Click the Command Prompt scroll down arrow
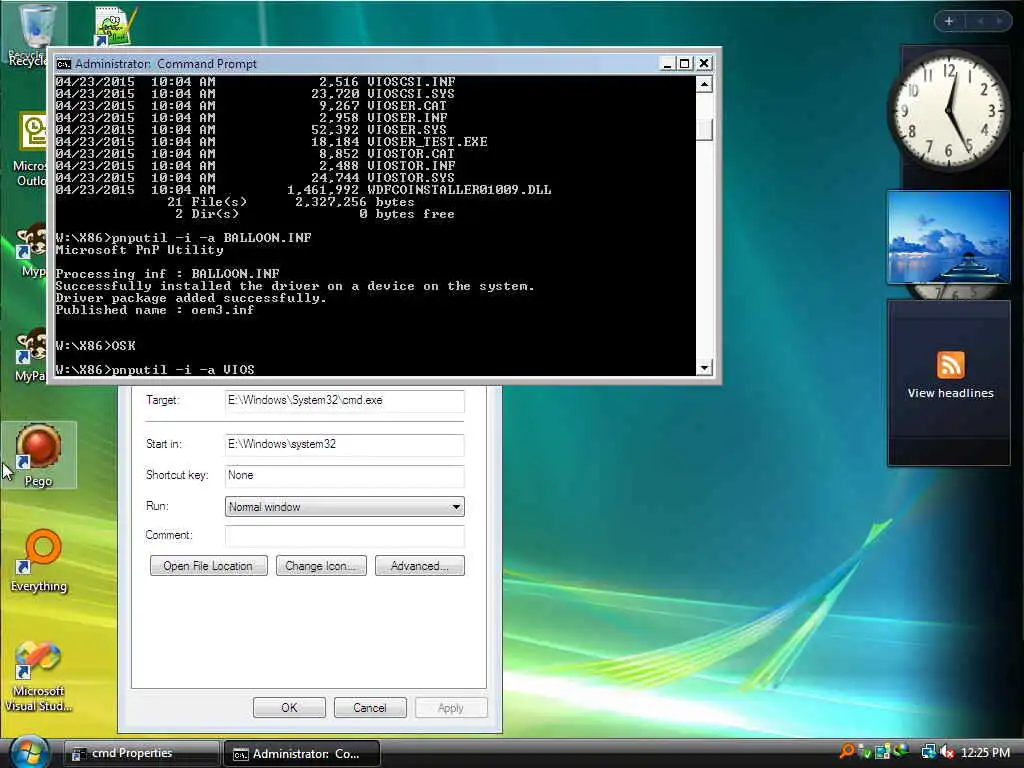 coord(704,368)
